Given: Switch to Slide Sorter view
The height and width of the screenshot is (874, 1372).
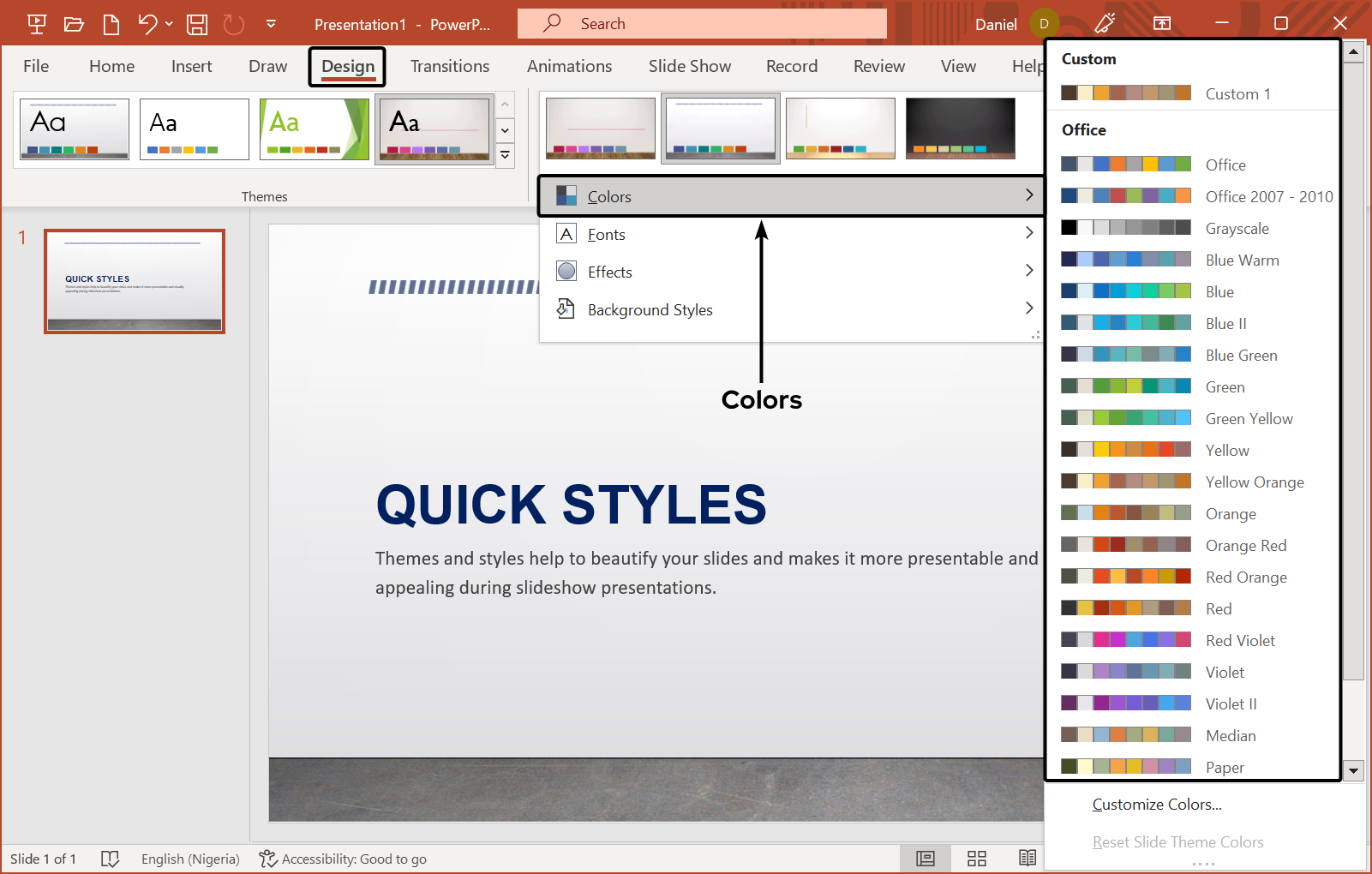Looking at the screenshot, I should pyautogui.click(x=976, y=858).
